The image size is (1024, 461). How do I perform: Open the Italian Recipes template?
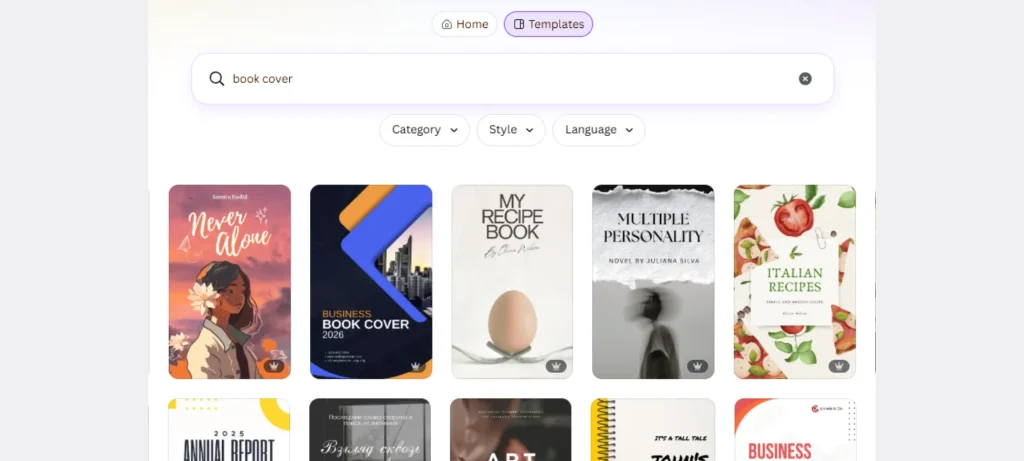[795, 281]
